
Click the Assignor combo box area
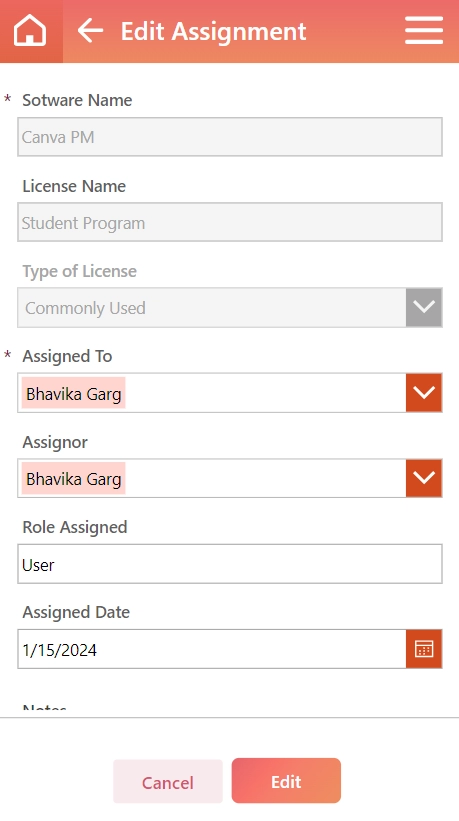tap(212, 478)
